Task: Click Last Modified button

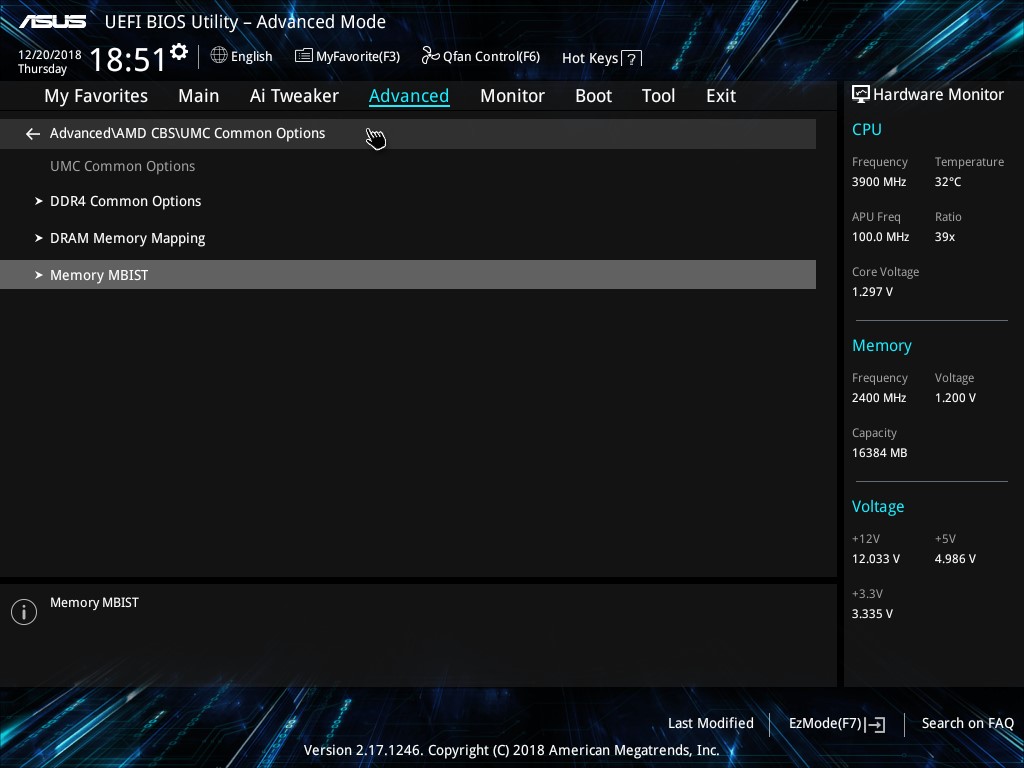Action: click(711, 724)
